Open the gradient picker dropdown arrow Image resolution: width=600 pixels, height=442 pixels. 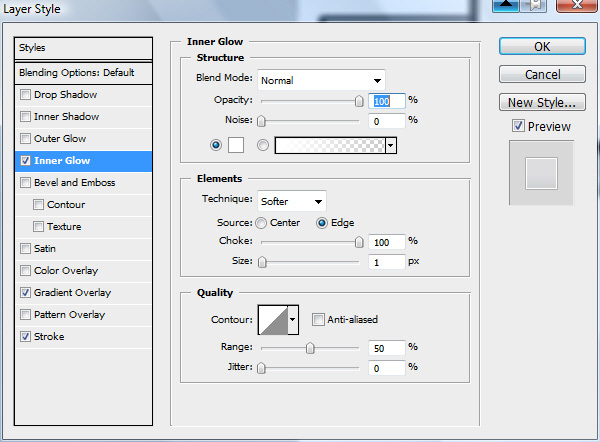tap(391, 145)
